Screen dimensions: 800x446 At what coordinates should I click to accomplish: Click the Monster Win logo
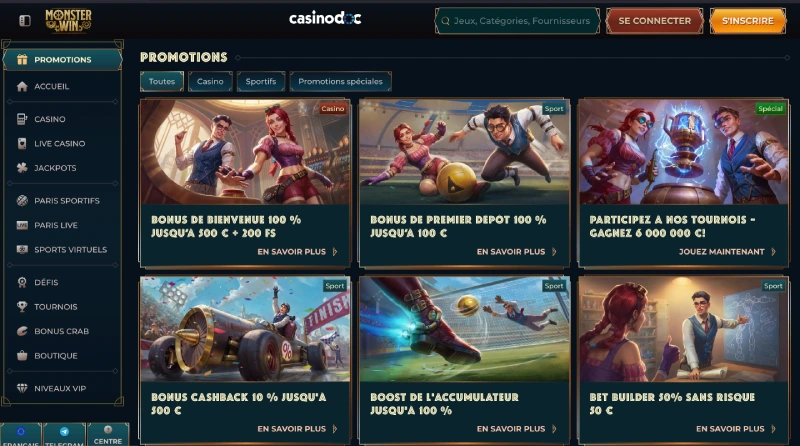tap(68, 20)
